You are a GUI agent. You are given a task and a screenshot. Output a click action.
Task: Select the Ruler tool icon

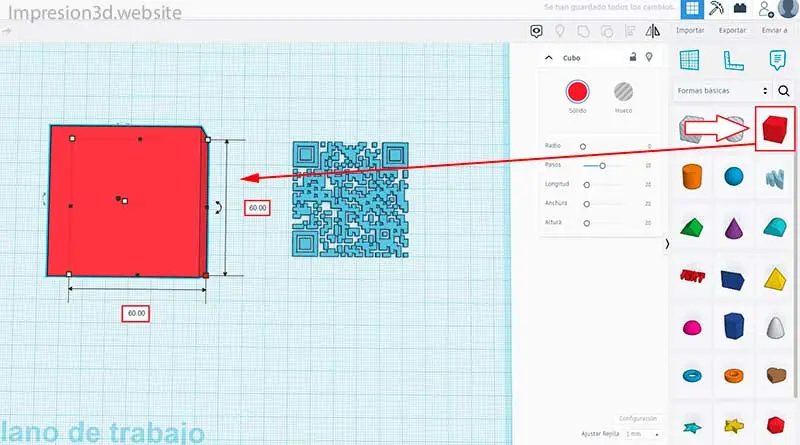click(x=733, y=60)
